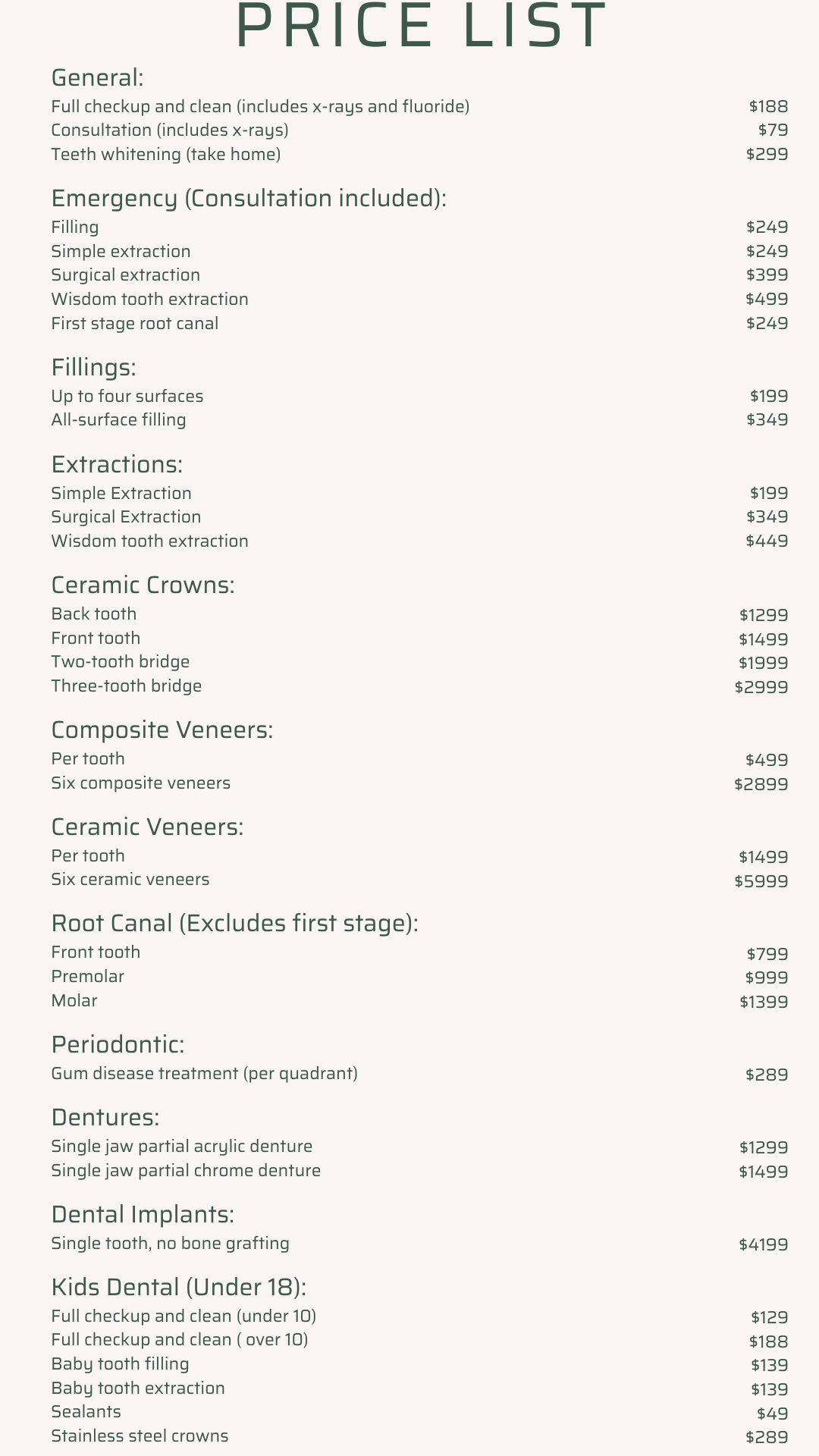Select the All-surface filling item
The height and width of the screenshot is (1456, 819).
(118, 420)
